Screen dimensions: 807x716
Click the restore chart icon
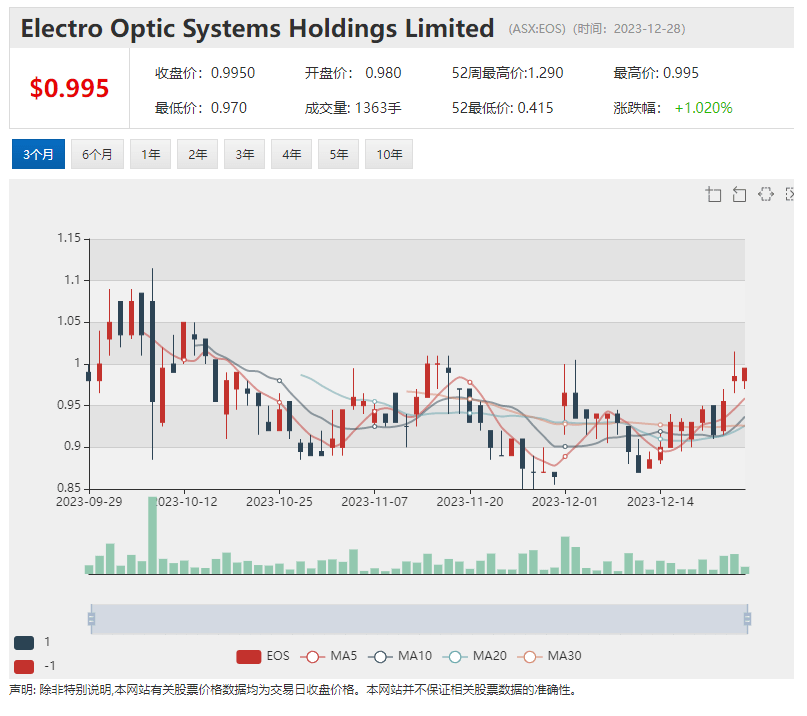pos(765,194)
